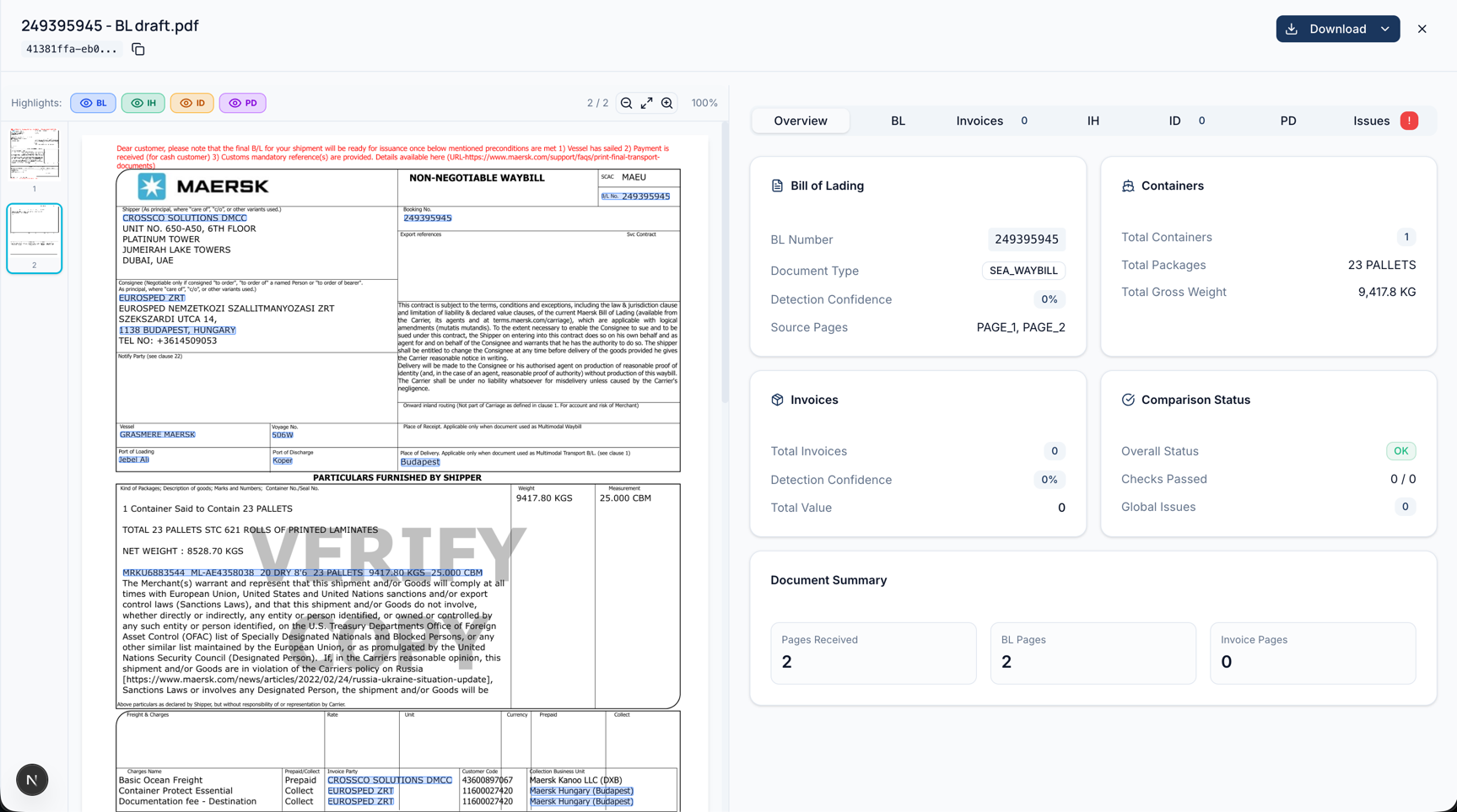Viewport: 1457px width, 812px height.
Task: Click Maersk Hungary (Budapest) in Container Protect row
Action: [x=581, y=791]
